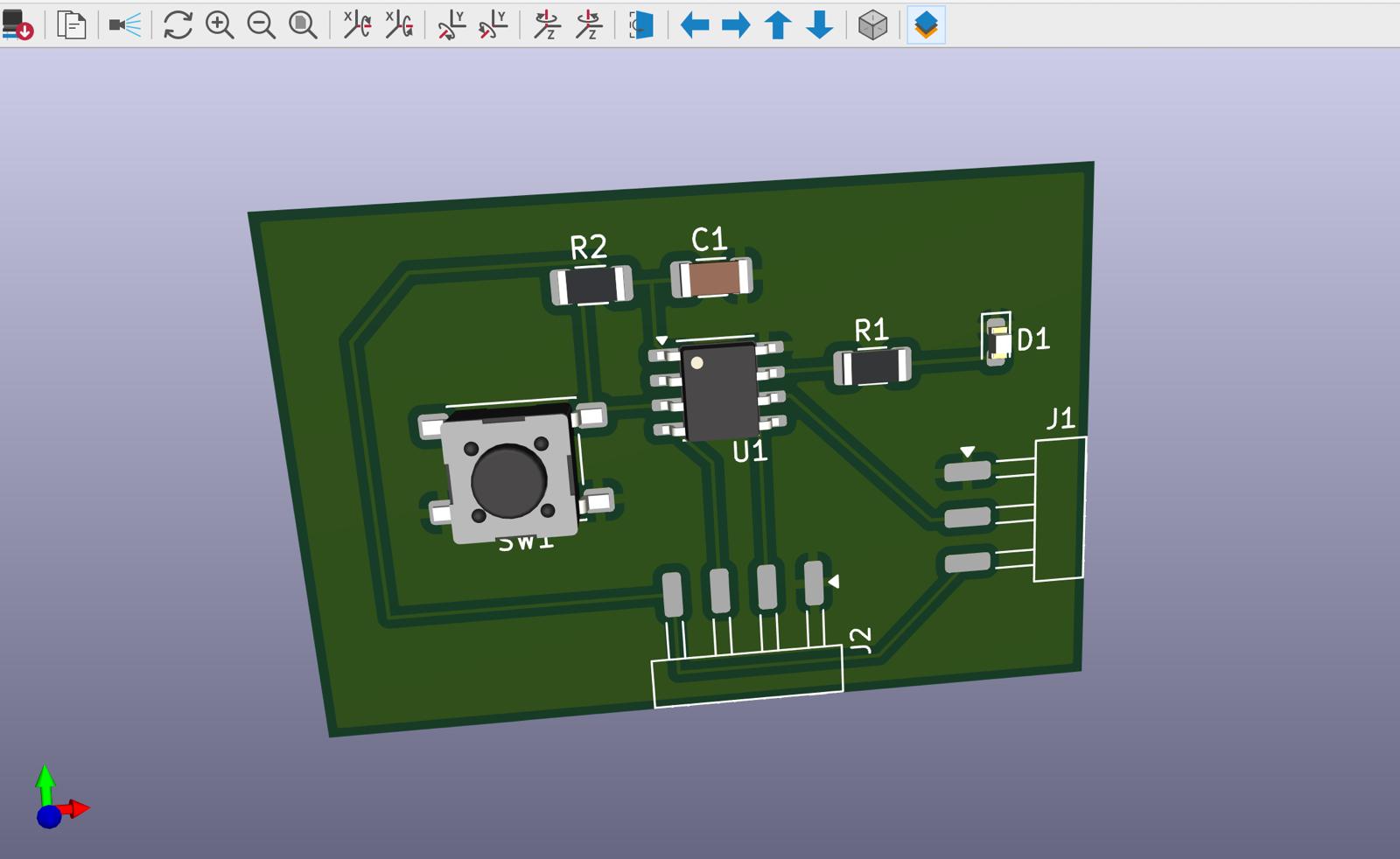The height and width of the screenshot is (859, 1400).
Task: Move the board down with arrow
Action: (x=820, y=24)
